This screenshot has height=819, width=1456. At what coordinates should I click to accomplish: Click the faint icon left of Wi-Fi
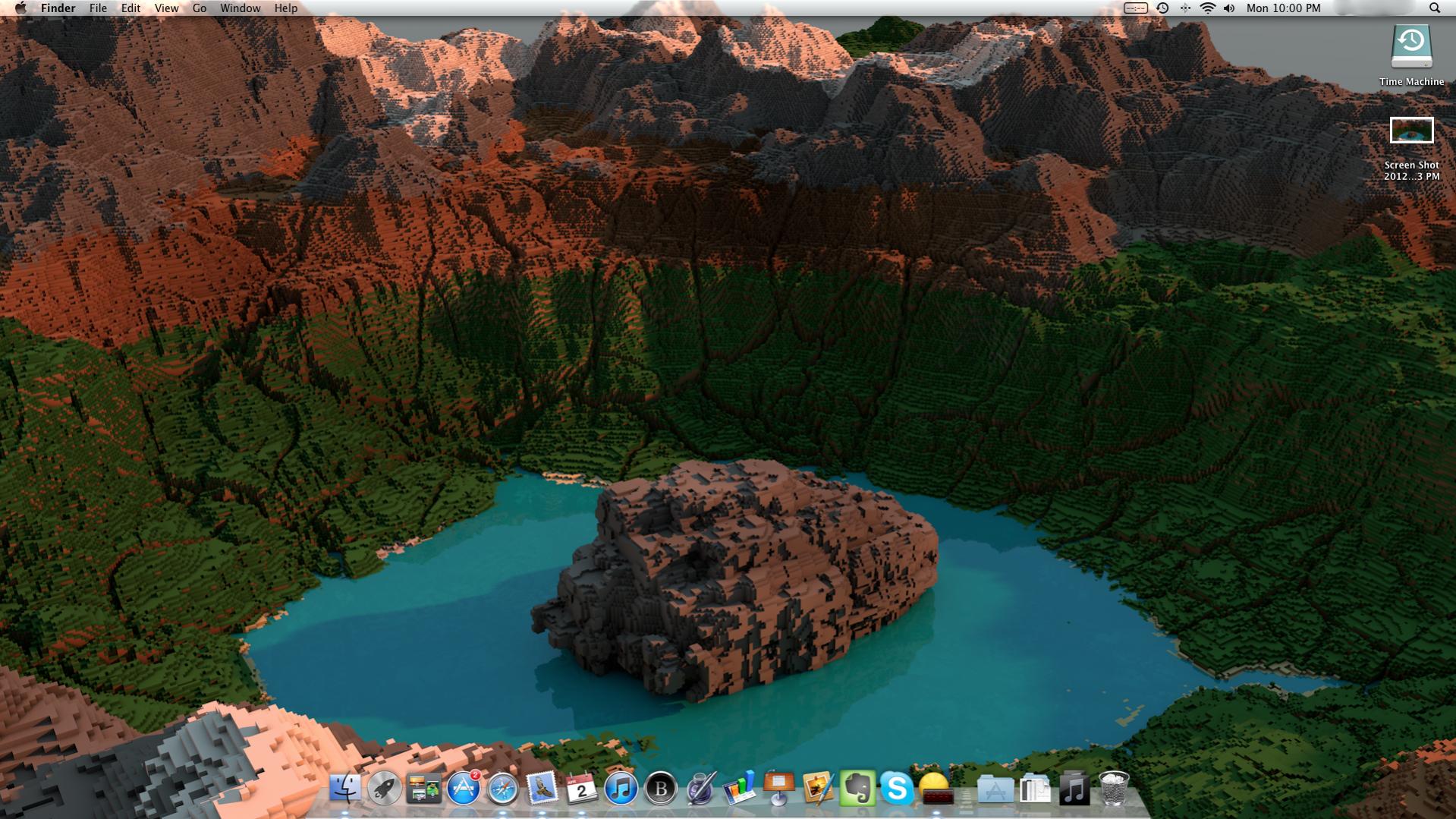1185,8
